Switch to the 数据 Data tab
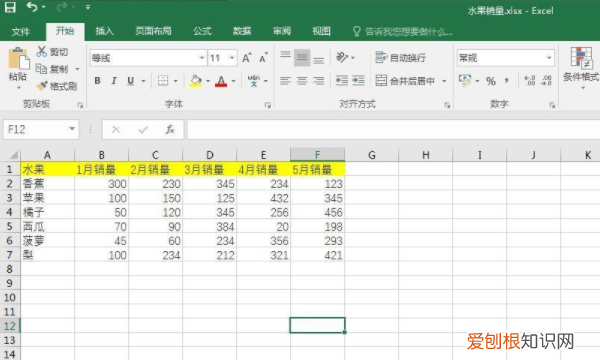This screenshot has width=600, height=360. click(242, 31)
